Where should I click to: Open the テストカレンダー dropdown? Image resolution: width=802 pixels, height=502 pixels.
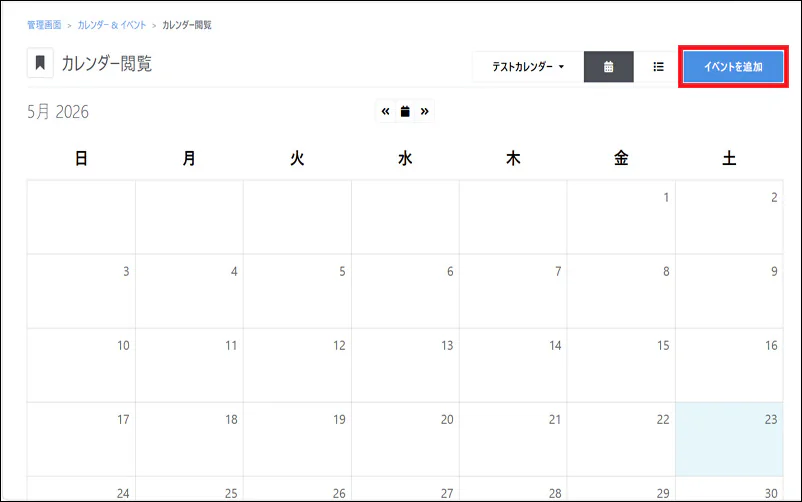click(528, 67)
